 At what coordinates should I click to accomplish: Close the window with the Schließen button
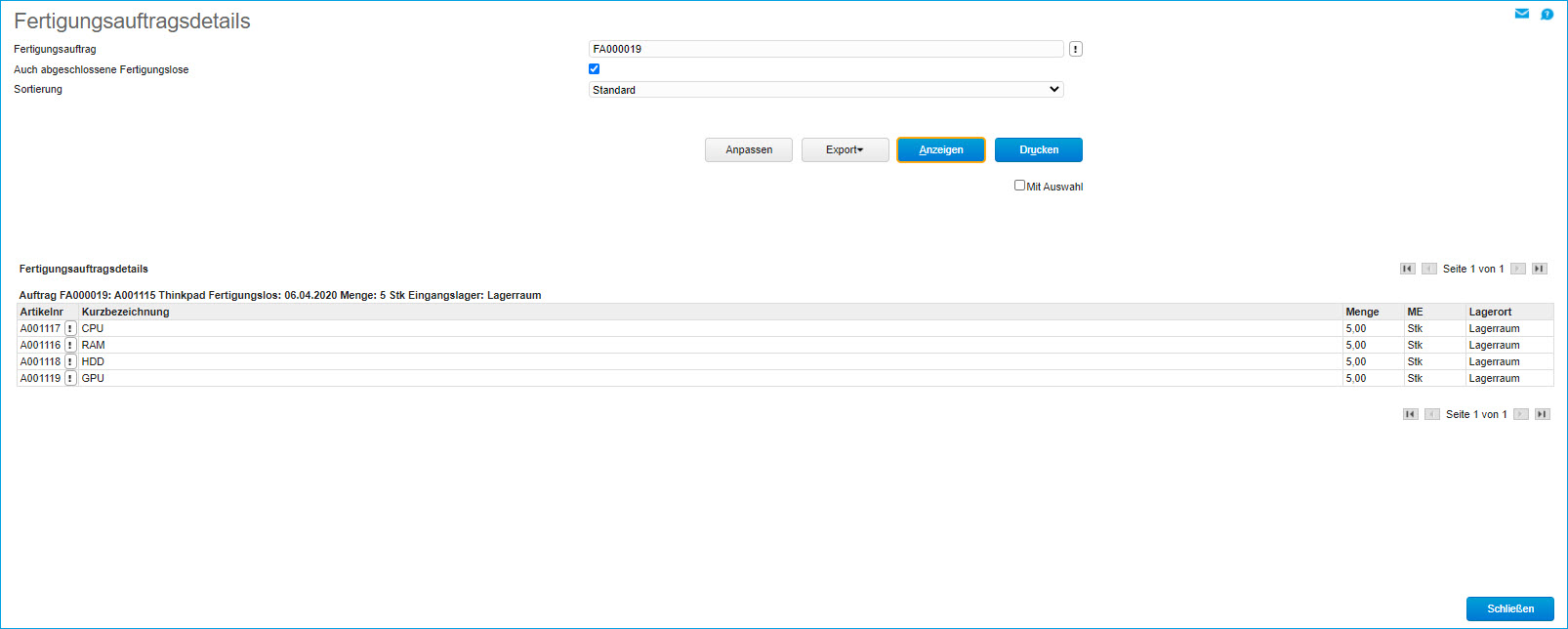[1509, 608]
